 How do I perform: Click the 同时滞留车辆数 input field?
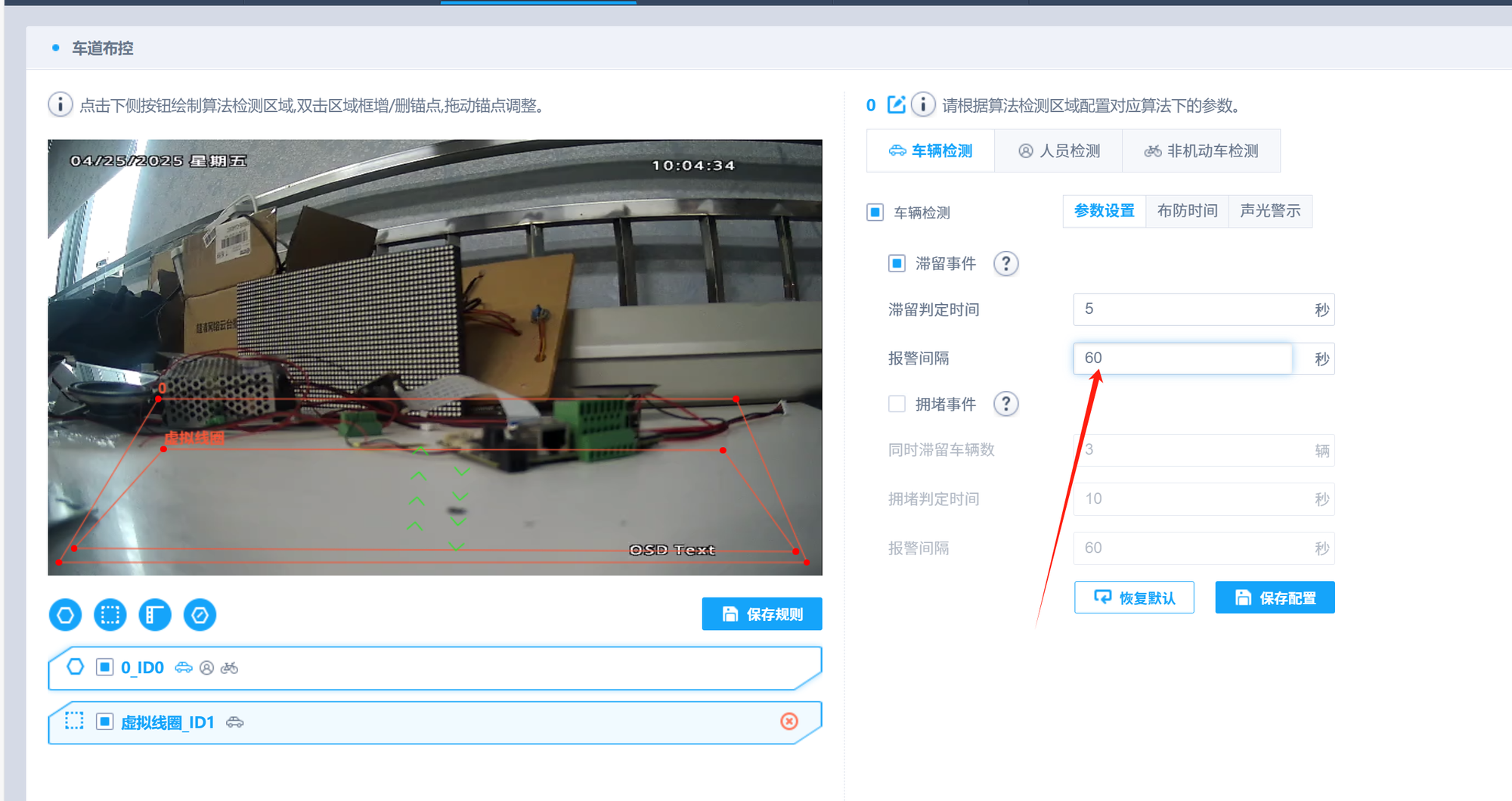tap(1204, 450)
